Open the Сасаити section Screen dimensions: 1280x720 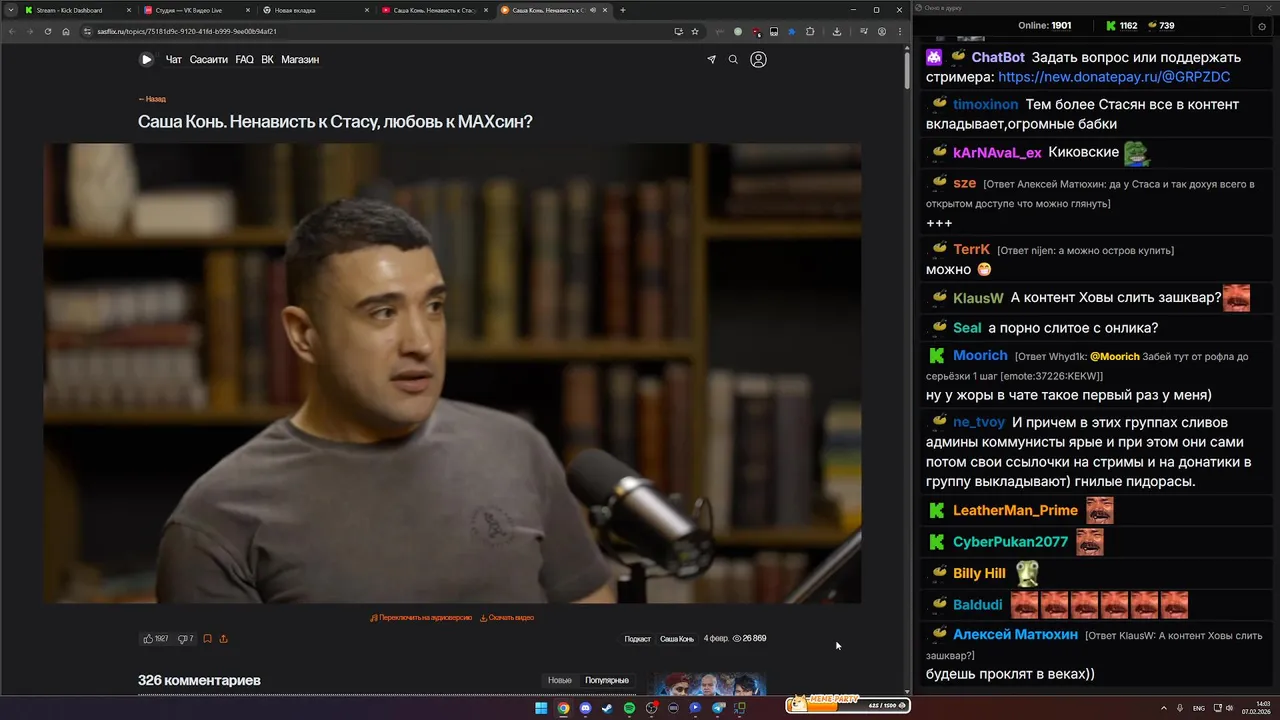click(208, 60)
